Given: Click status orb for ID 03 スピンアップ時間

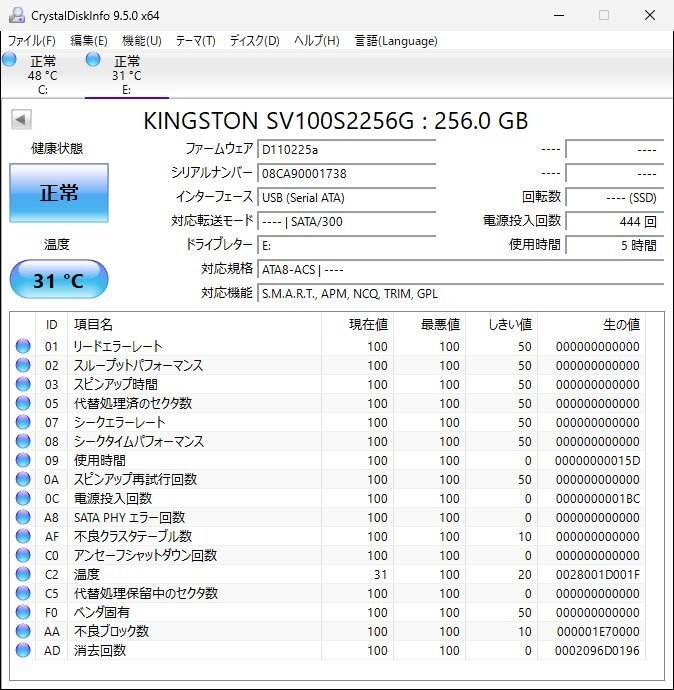Looking at the screenshot, I should 23,384.
